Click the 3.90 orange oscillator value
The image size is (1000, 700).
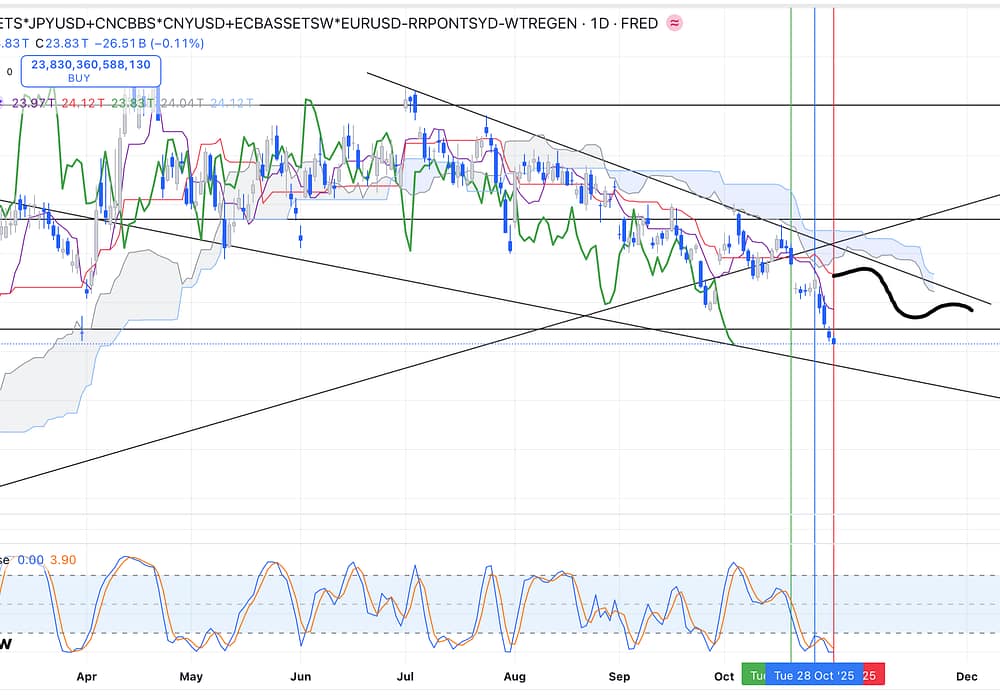(x=63, y=560)
